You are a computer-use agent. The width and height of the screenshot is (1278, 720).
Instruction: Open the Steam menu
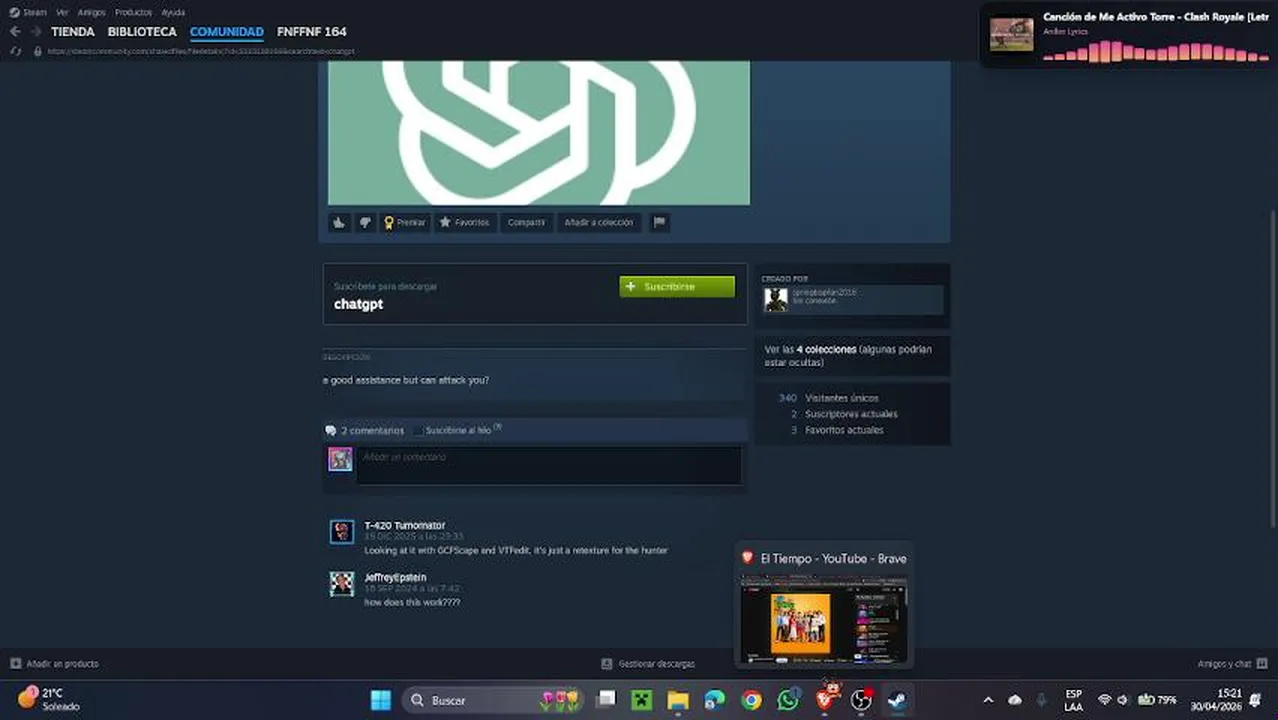pyautogui.click(x=28, y=12)
